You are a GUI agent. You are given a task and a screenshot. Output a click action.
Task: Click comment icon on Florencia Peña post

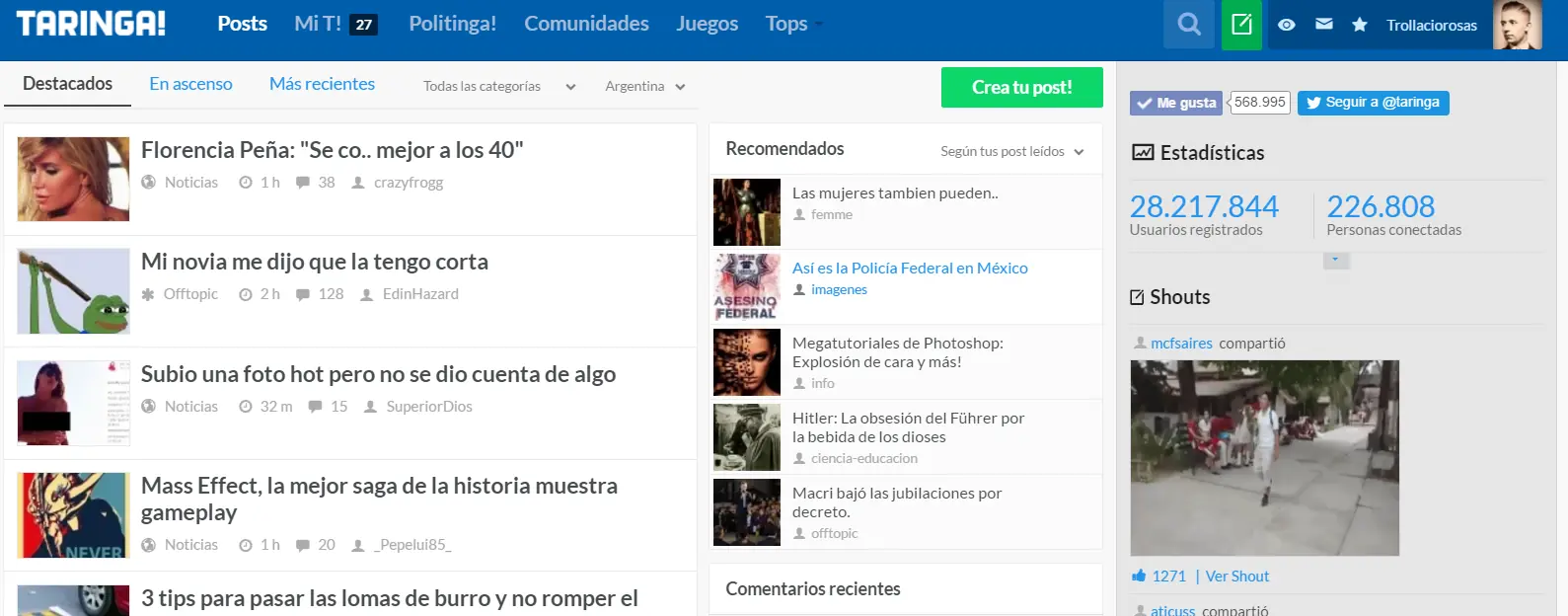coord(303,183)
